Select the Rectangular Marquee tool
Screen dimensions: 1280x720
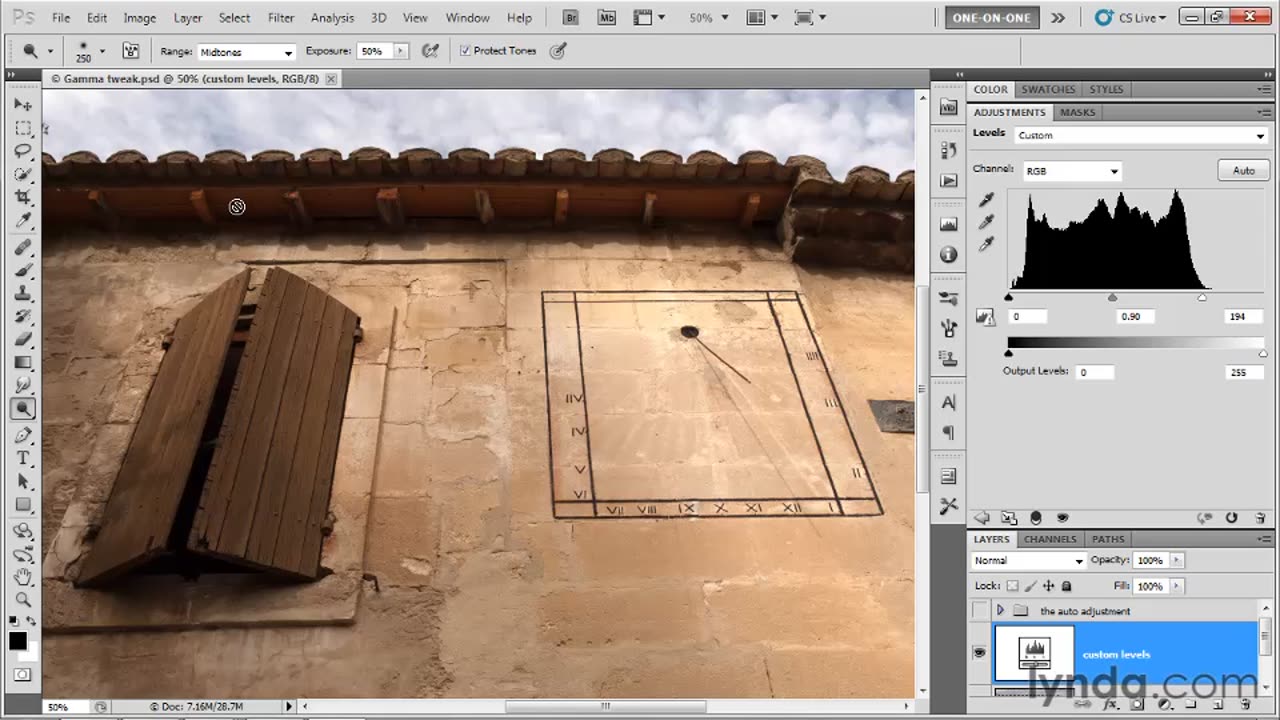pyautogui.click(x=23, y=128)
